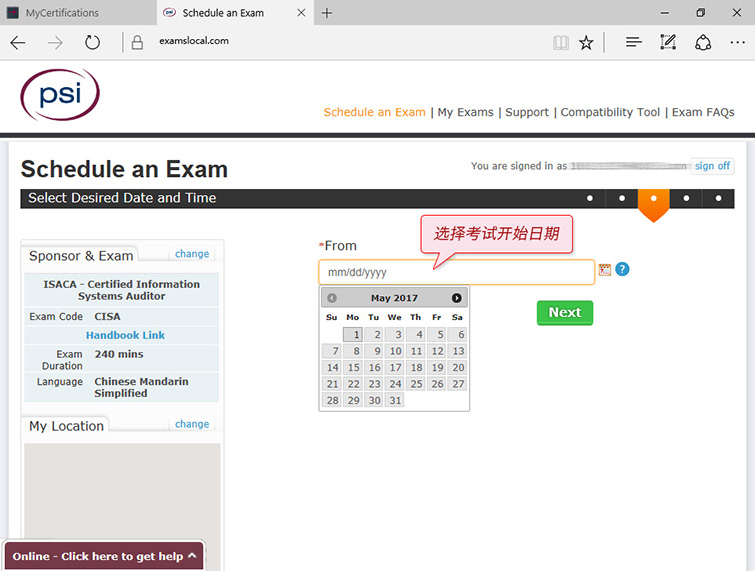This screenshot has width=755, height=571.
Task: Click the highlighted orange current step marker
Action: pos(653,205)
